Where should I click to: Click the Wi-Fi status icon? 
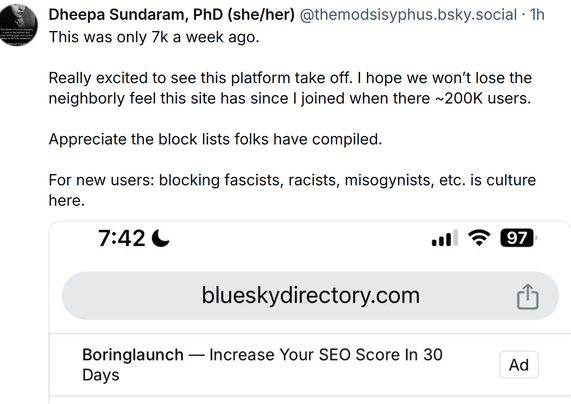coord(479,238)
